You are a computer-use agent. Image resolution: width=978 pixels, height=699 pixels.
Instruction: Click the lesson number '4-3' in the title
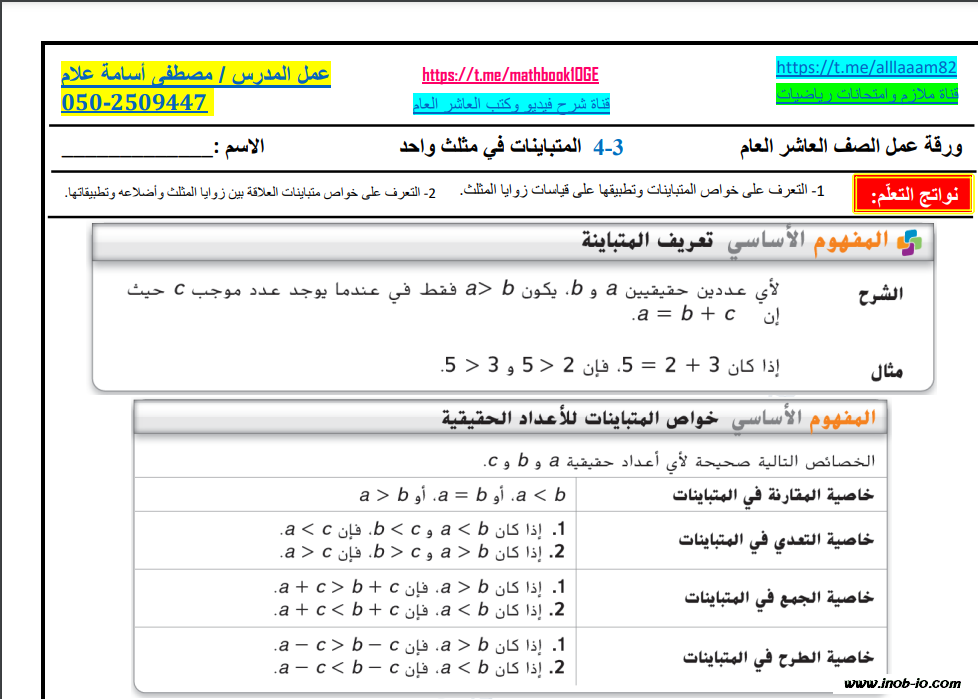pyautogui.click(x=608, y=148)
